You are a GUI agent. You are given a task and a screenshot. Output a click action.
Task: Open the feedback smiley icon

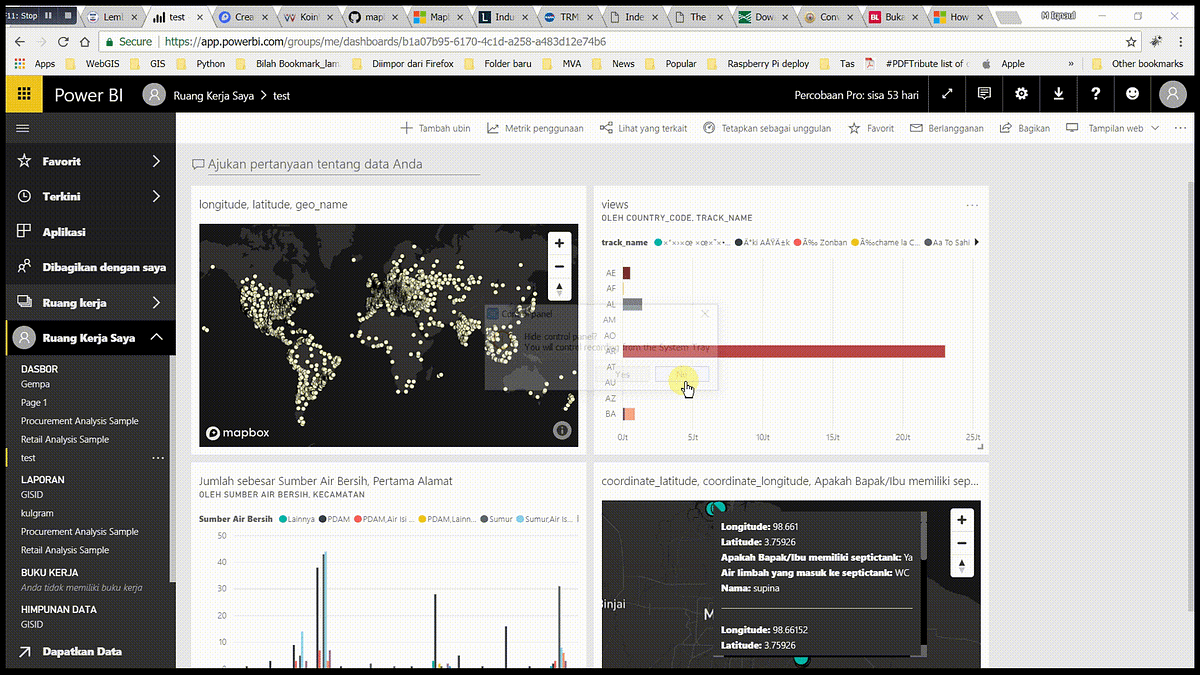(x=1133, y=94)
